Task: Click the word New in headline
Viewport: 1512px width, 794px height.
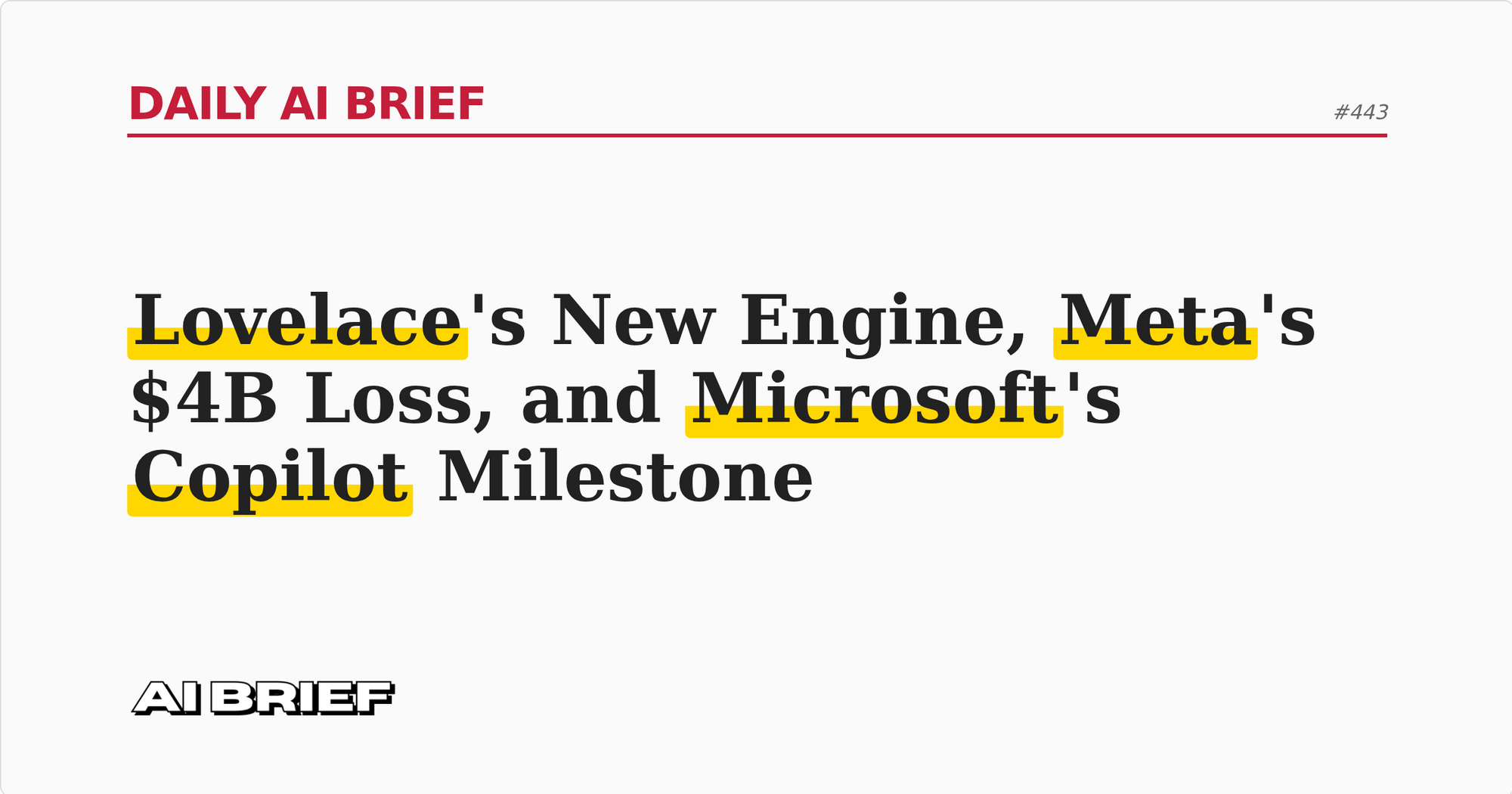Action: [x=634, y=321]
